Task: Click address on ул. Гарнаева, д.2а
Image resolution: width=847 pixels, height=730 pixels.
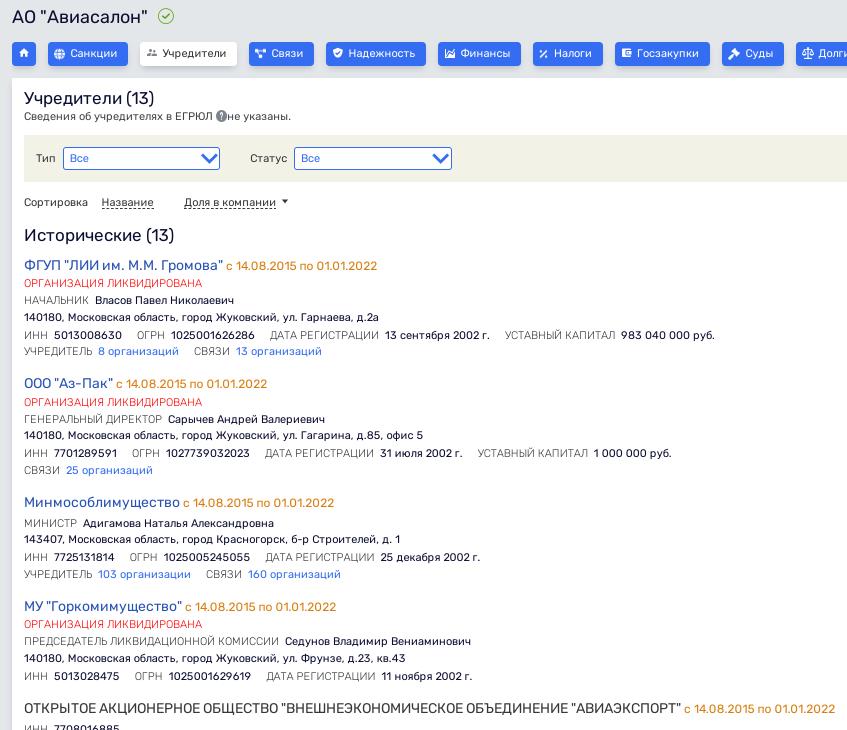Action: pyautogui.click(x=201, y=317)
